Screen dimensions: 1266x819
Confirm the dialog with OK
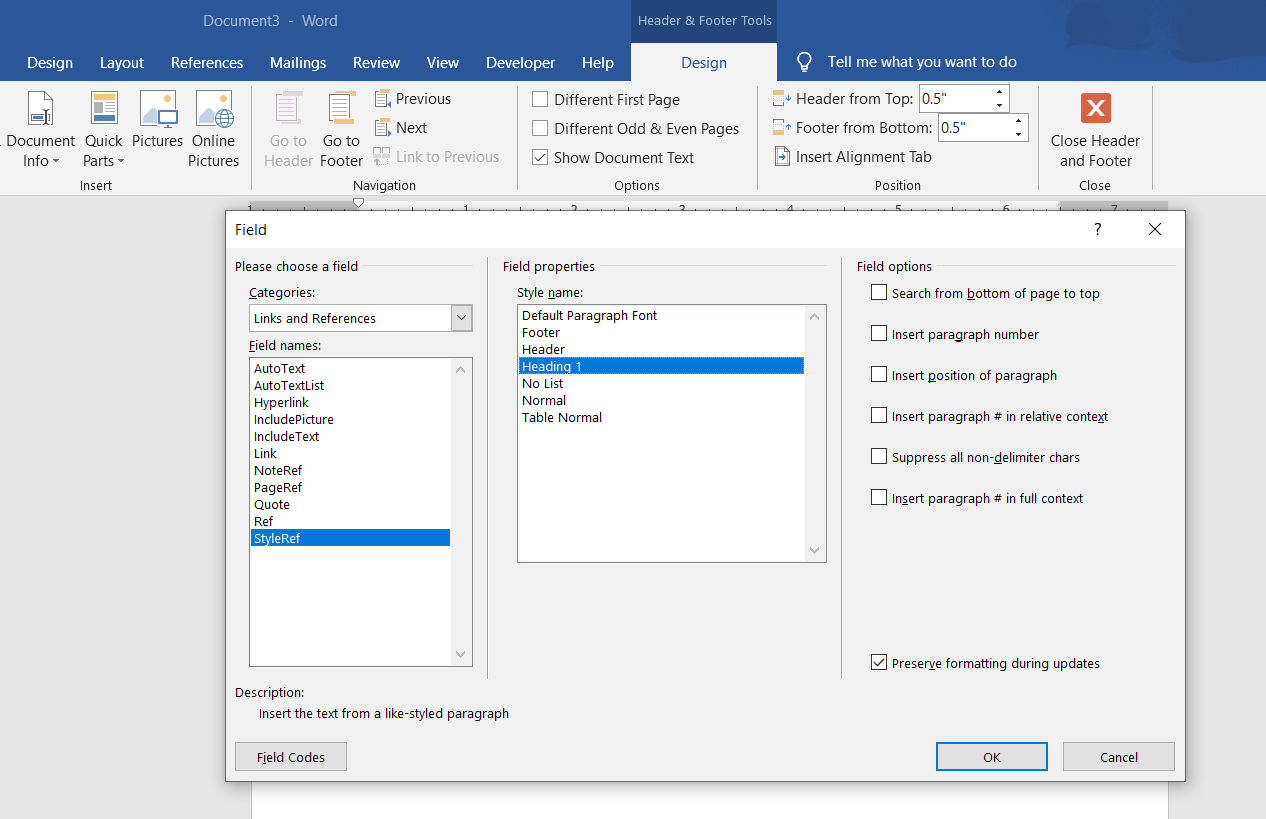991,757
